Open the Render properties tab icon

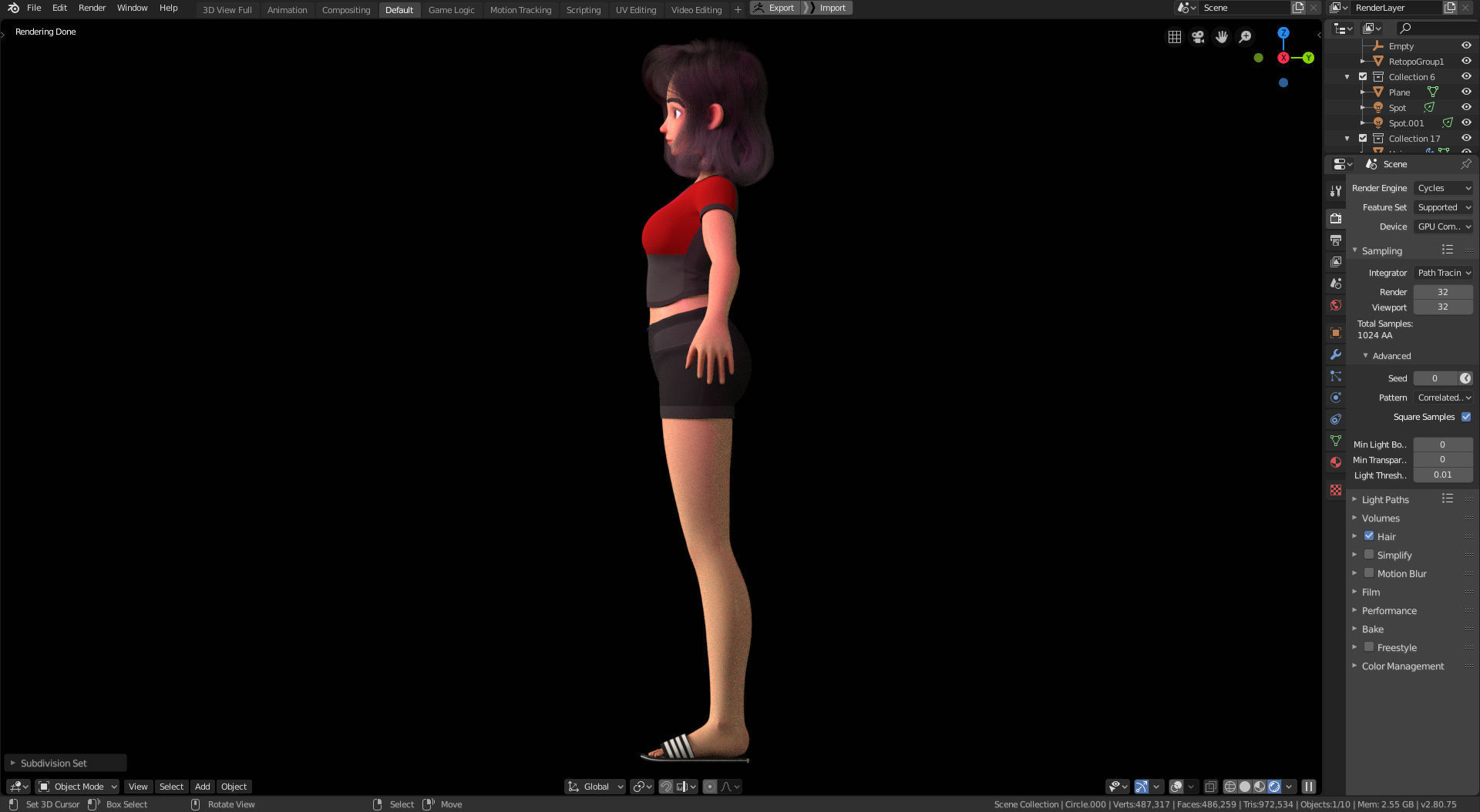[x=1336, y=219]
